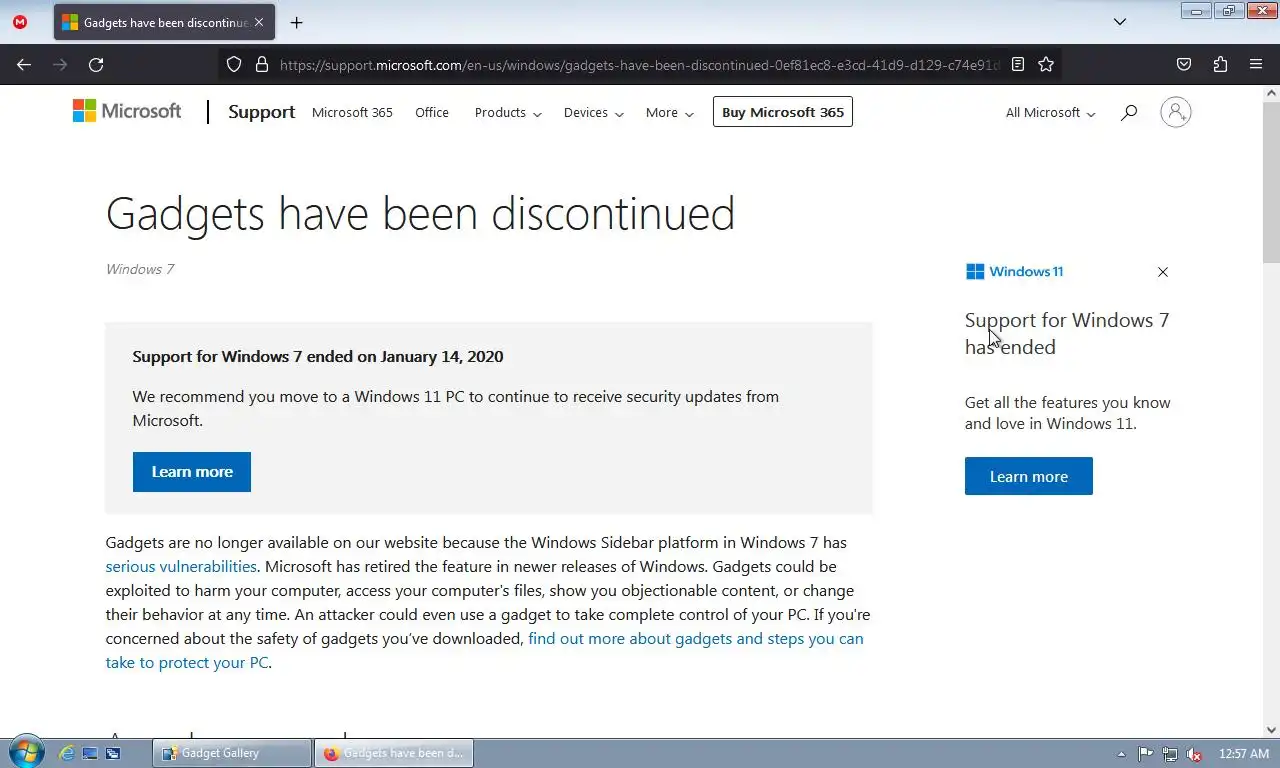Switch to Firefox taskbar button
The height and width of the screenshot is (768, 1280).
pos(394,753)
